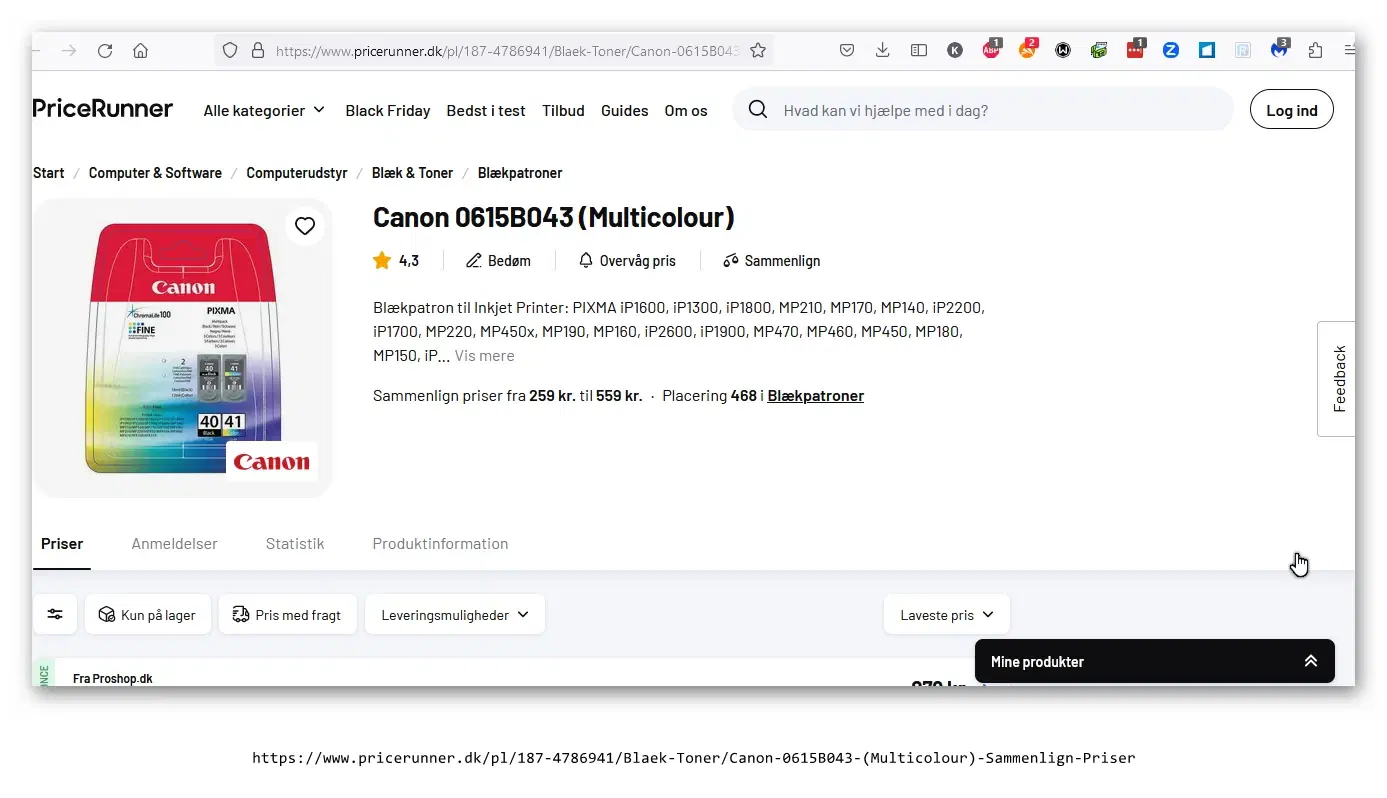
Task: Open Black Friday menu item
Action: coord(388,111)
